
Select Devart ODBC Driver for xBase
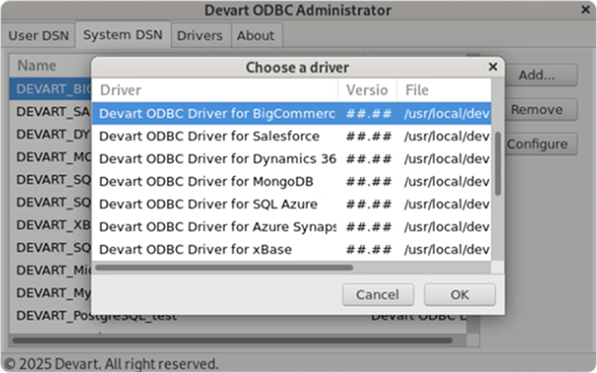tap(292, 249)
